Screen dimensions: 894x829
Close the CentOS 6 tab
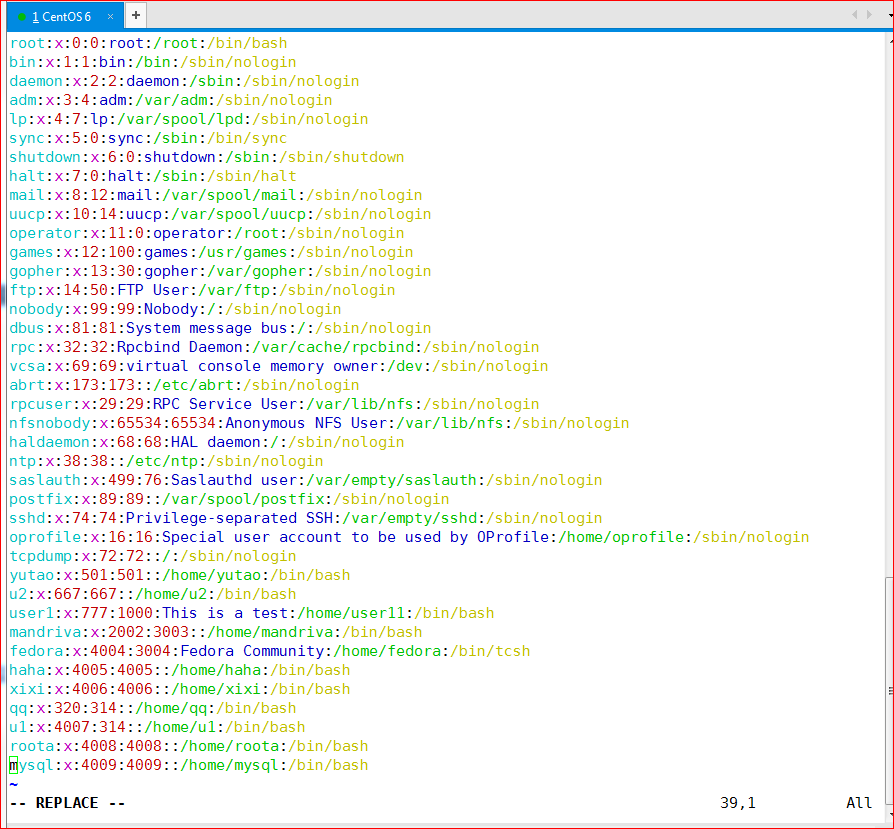[x=110, y=17]
